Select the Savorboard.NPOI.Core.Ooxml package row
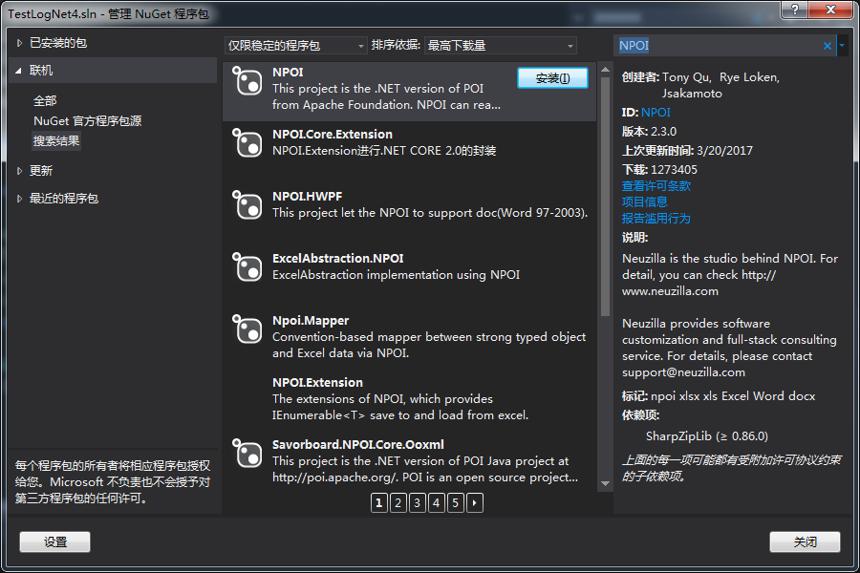 click(409, 461)
